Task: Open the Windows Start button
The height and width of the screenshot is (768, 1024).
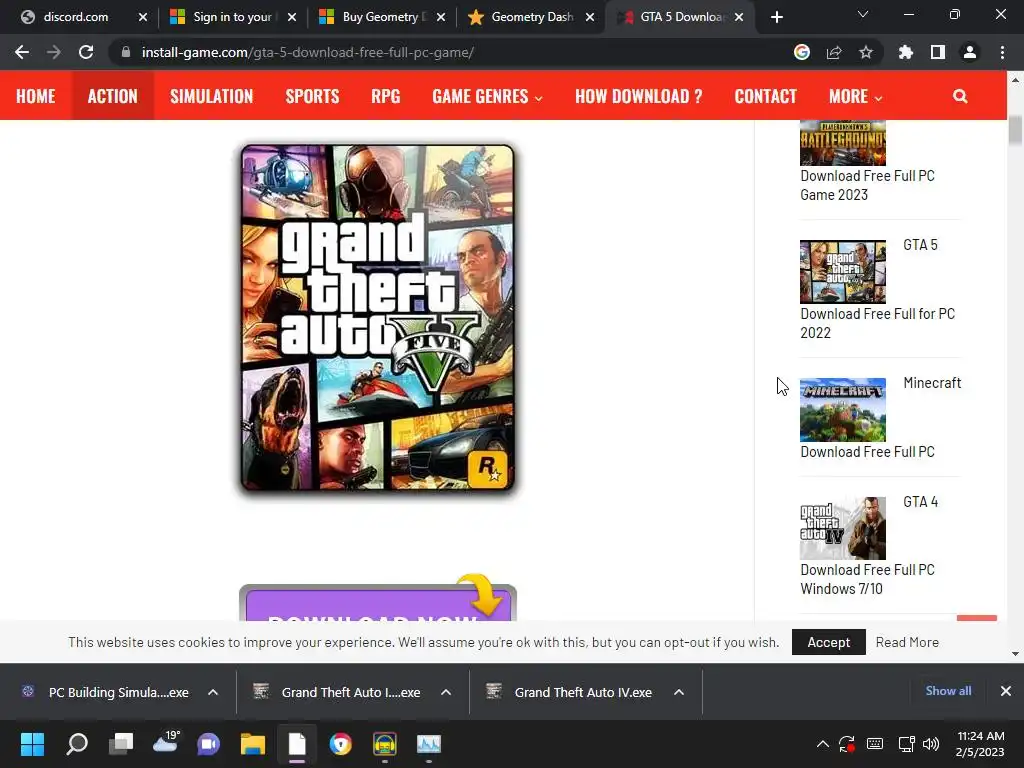Action: (x=32, y=744)
